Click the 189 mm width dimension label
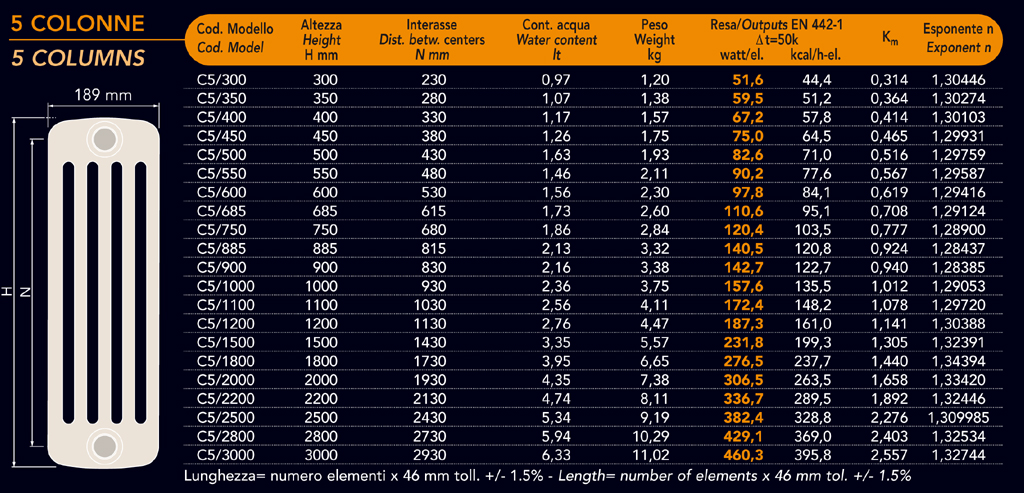Viewport: 1024px width, 493px height. pyautogui.click(x=104, y=96)
